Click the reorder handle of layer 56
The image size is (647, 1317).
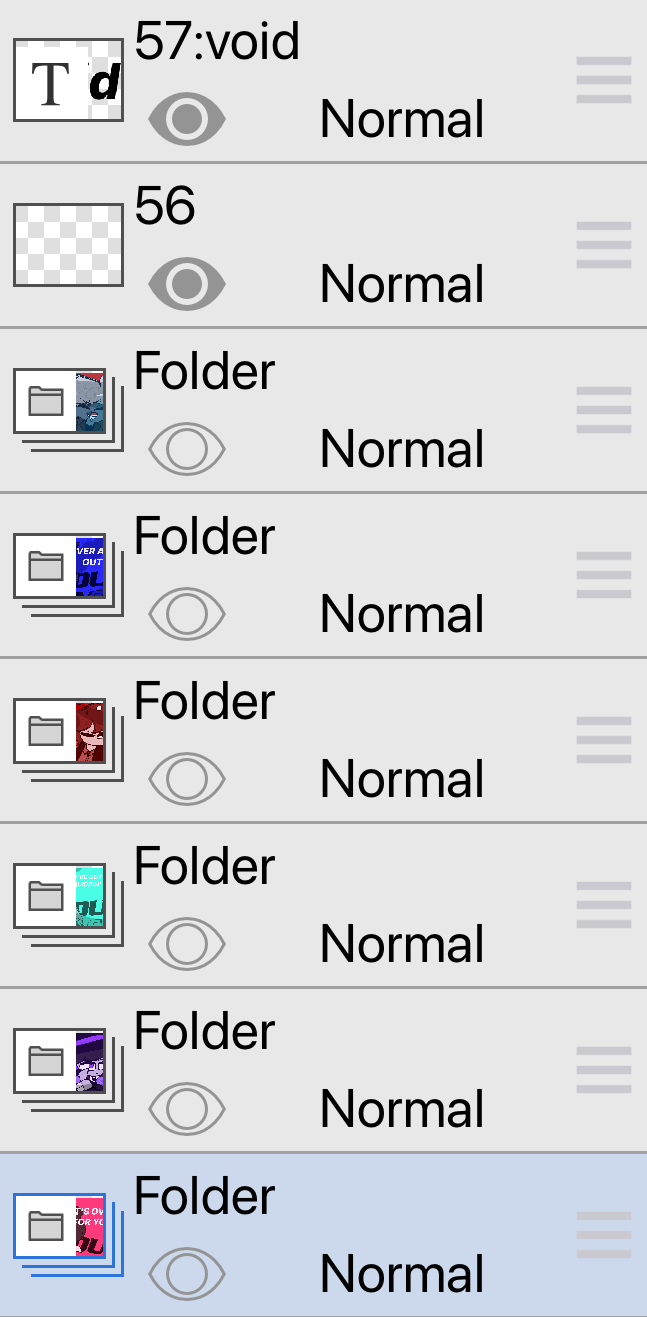click(603, 245)
